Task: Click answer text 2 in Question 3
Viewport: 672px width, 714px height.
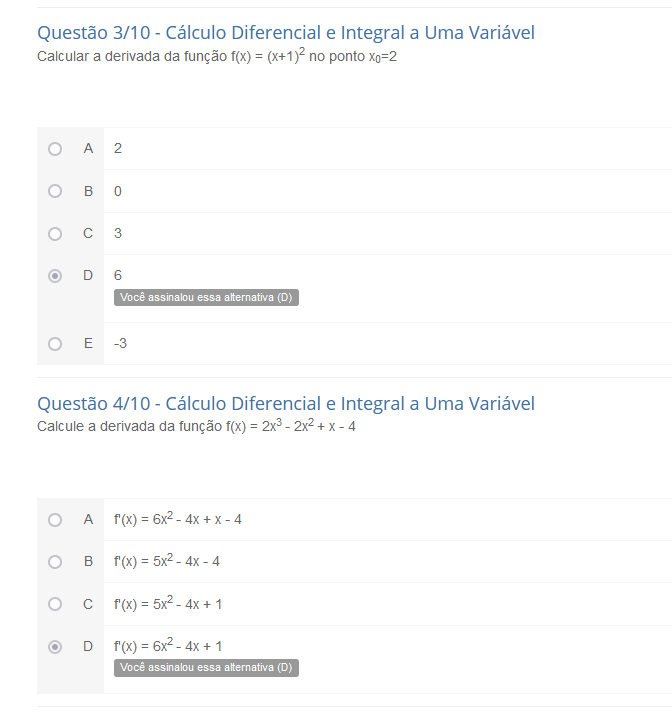Action: coord(118,148)
